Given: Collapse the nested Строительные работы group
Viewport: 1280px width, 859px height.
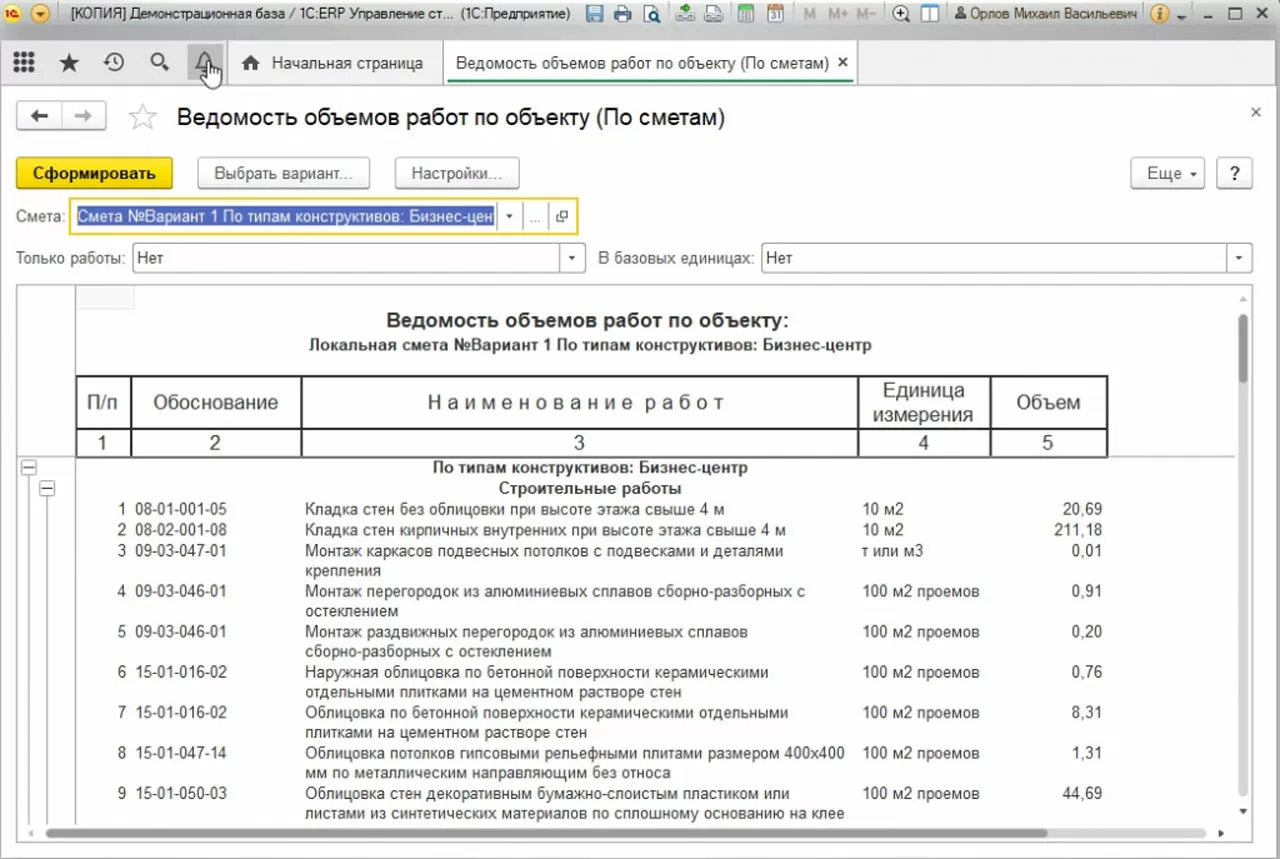Looking at the screenshot, I should [x=47, y=488].
